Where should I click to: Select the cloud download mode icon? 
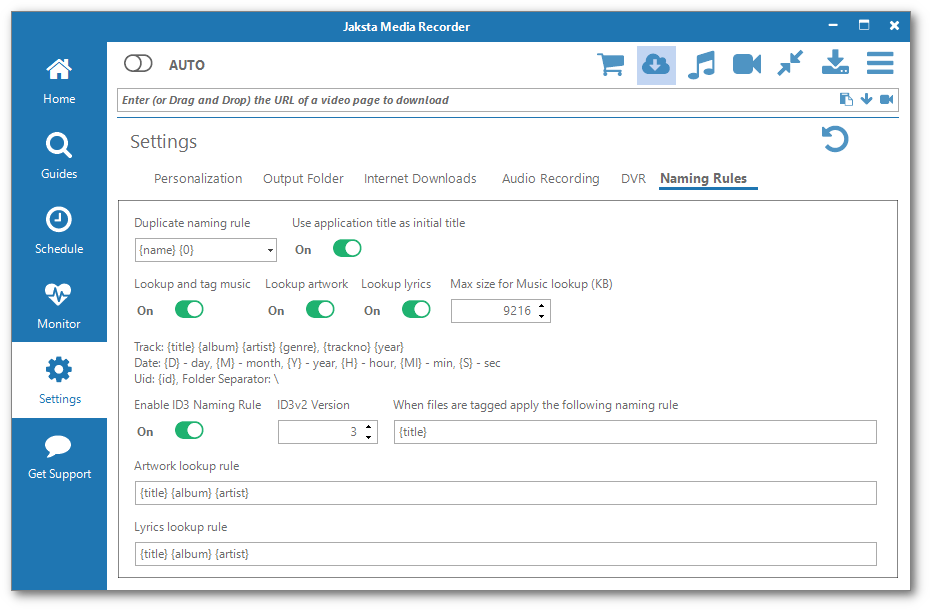point(656,65)
